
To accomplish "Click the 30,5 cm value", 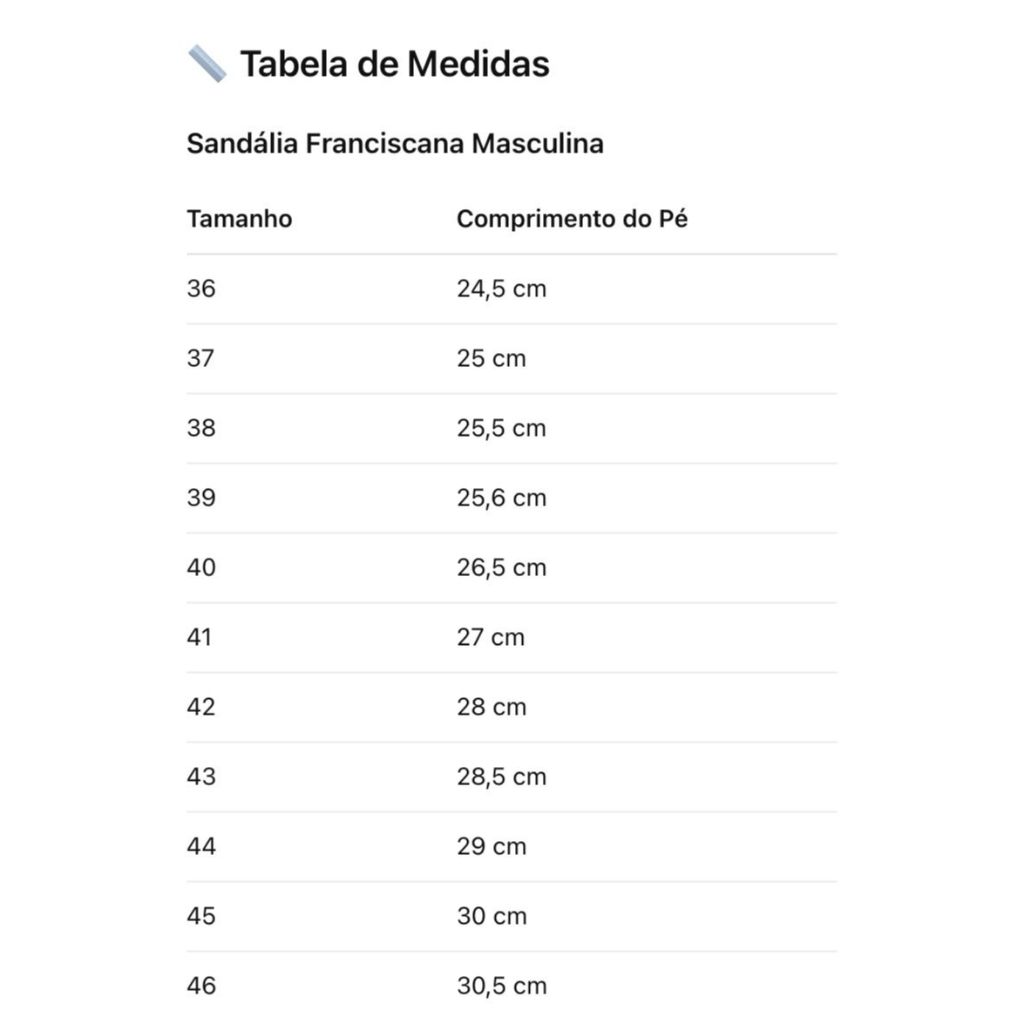I will click(501, 986).
